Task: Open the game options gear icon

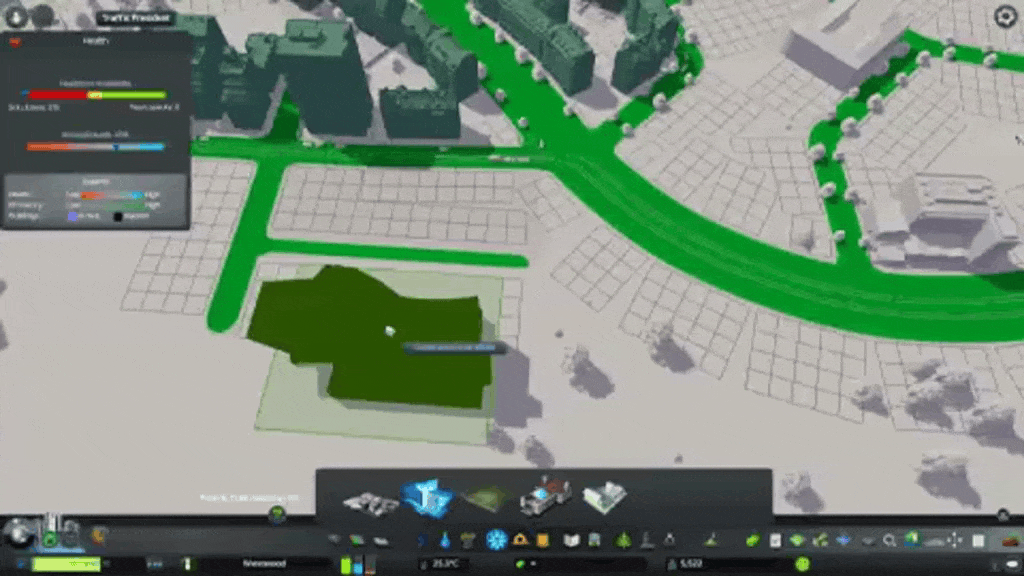Action: tap(1005, 16)
